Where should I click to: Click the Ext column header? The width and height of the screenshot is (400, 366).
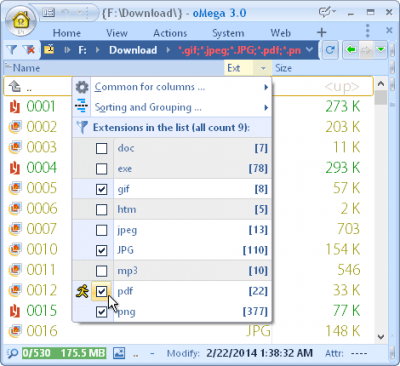[x=239, y=68]
